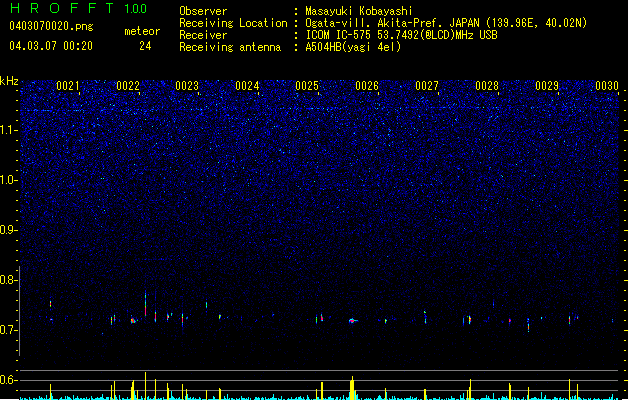Click the 0024 time marker

pyautogui.click(x=247, y=86)
